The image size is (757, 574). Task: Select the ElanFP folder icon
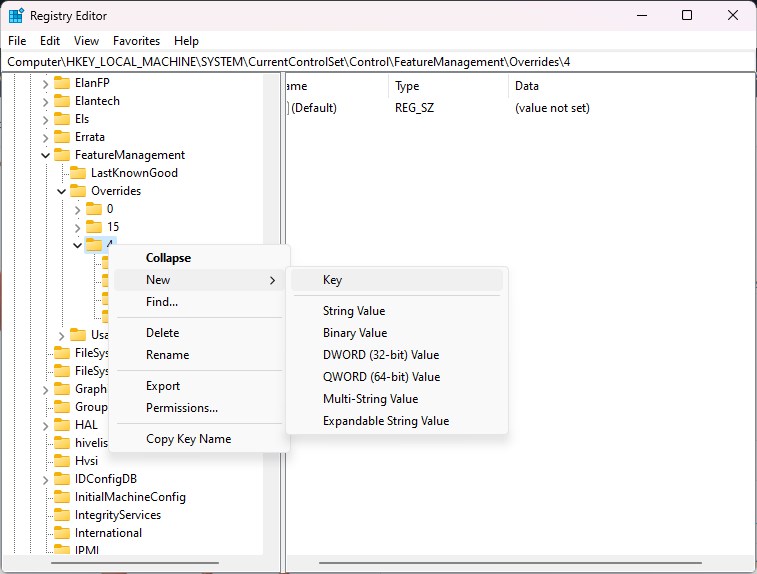point(62,83)
